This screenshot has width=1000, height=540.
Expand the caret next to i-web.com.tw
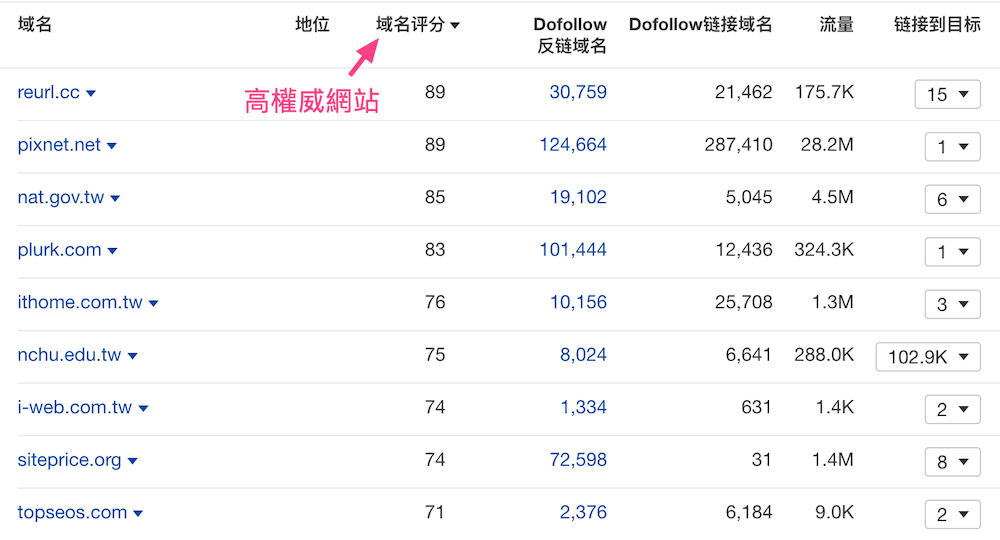[143, 409]
